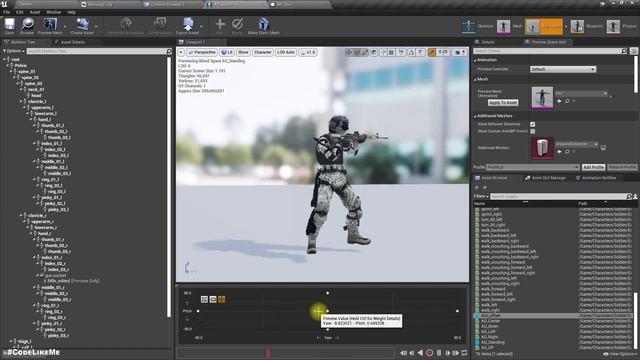Open the Asset menu

click(x=35, y=12)
